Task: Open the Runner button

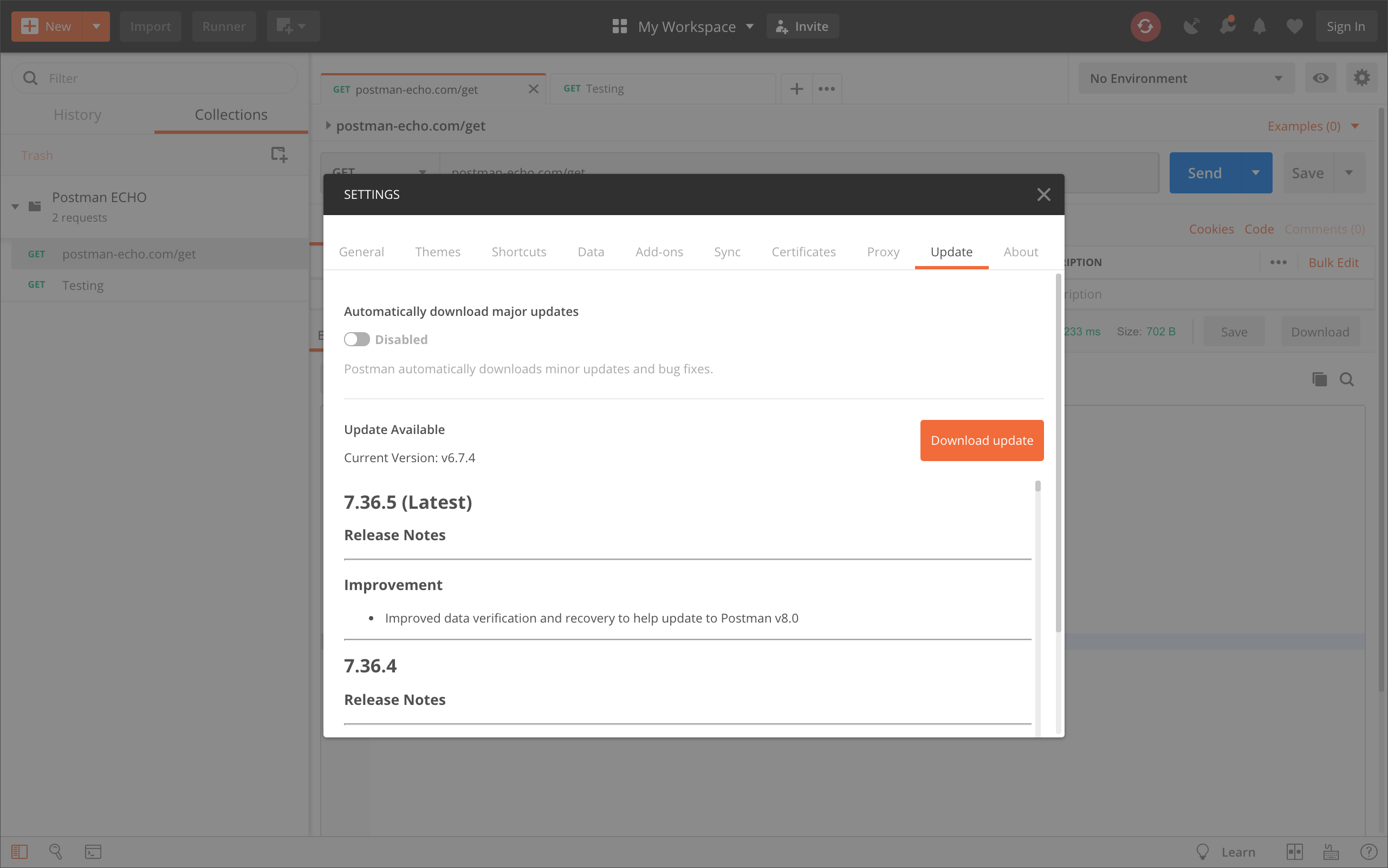Action: coord(224,27)
